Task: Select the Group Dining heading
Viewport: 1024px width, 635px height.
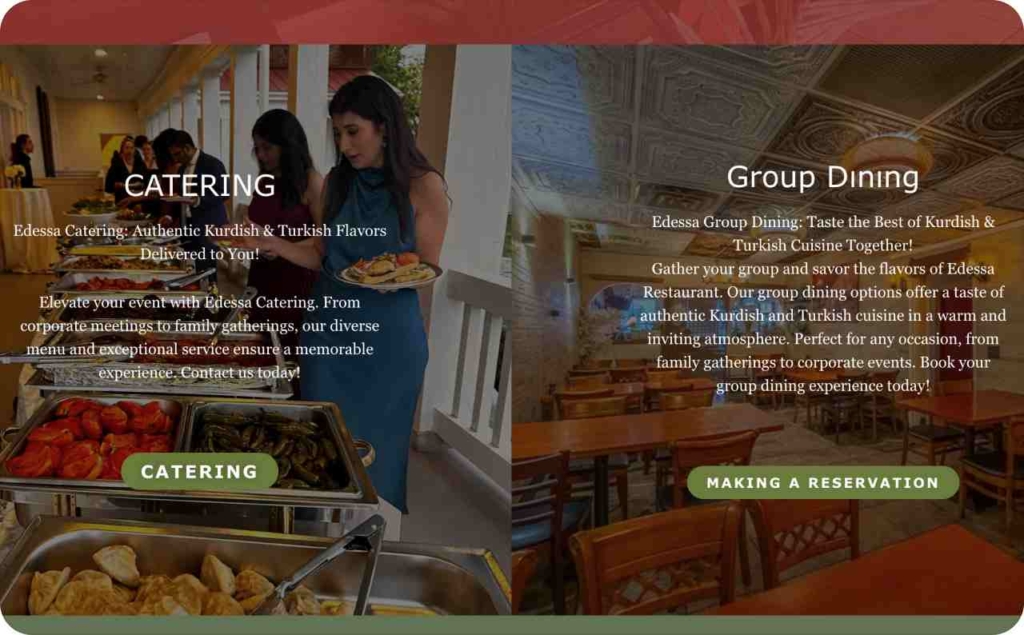Action: point(823,177)
